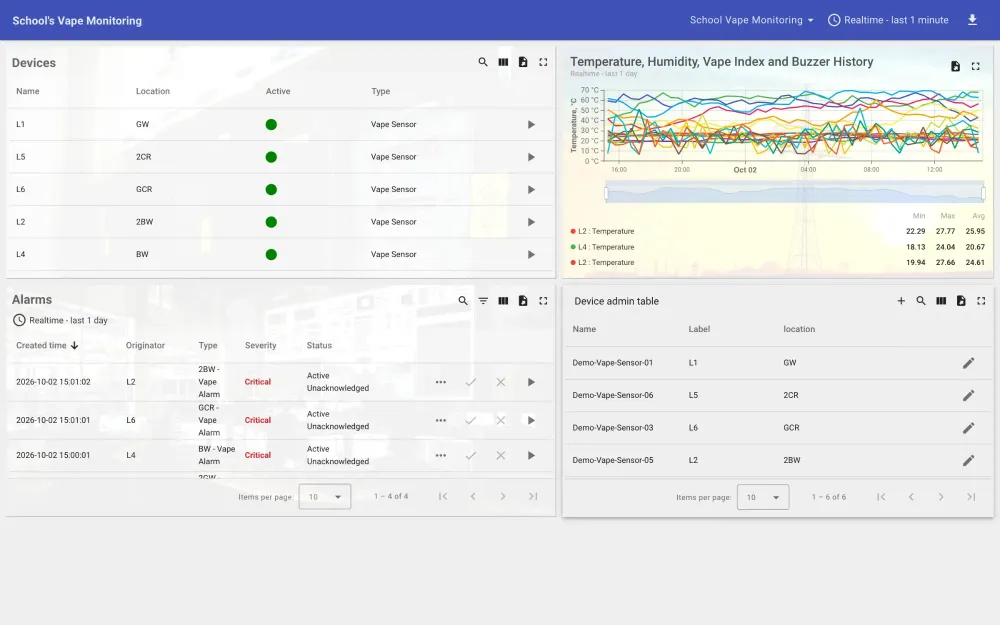Sort admin table by Label column

(699, 329)
